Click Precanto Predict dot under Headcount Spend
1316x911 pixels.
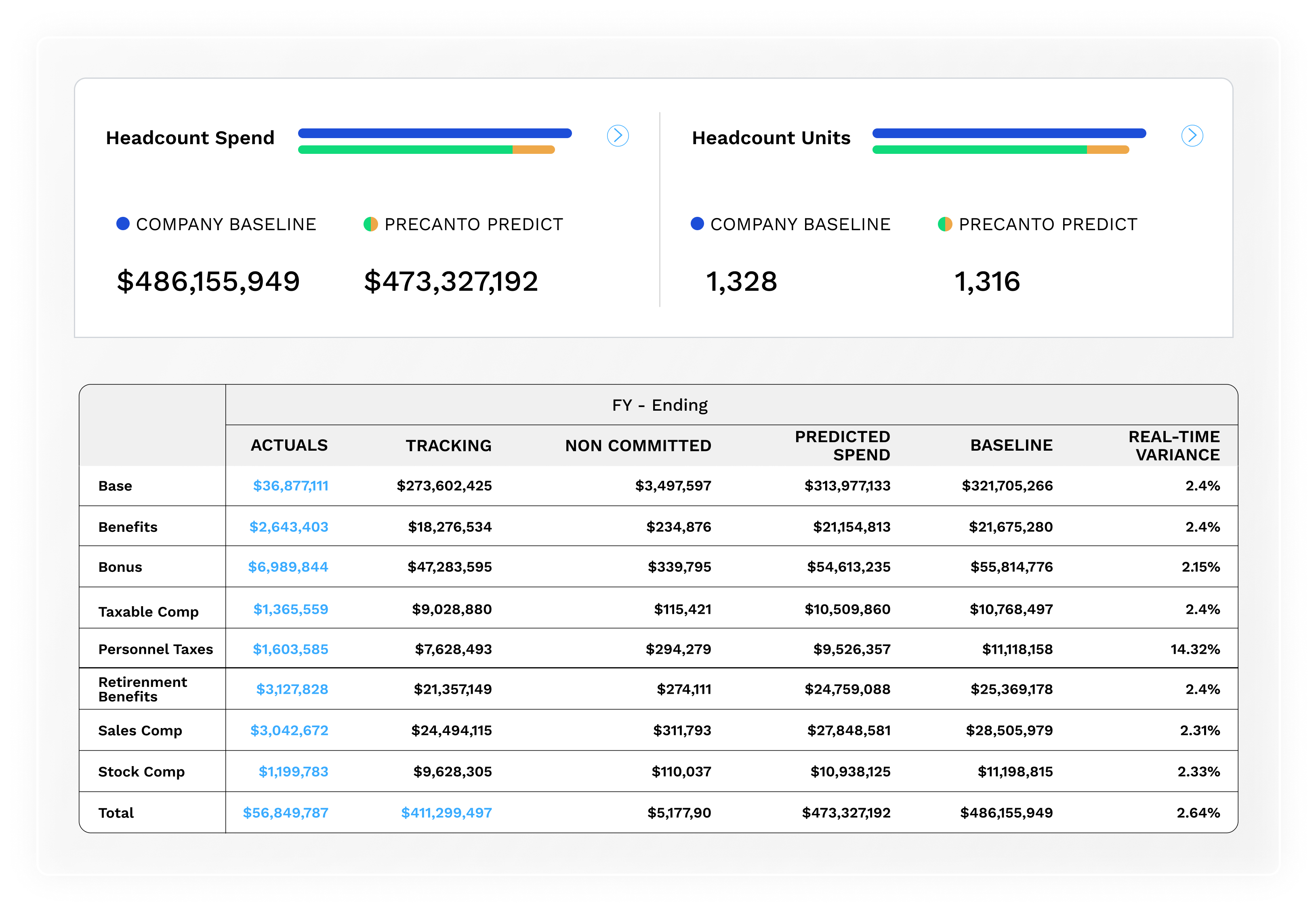click(x=370, y=224)
